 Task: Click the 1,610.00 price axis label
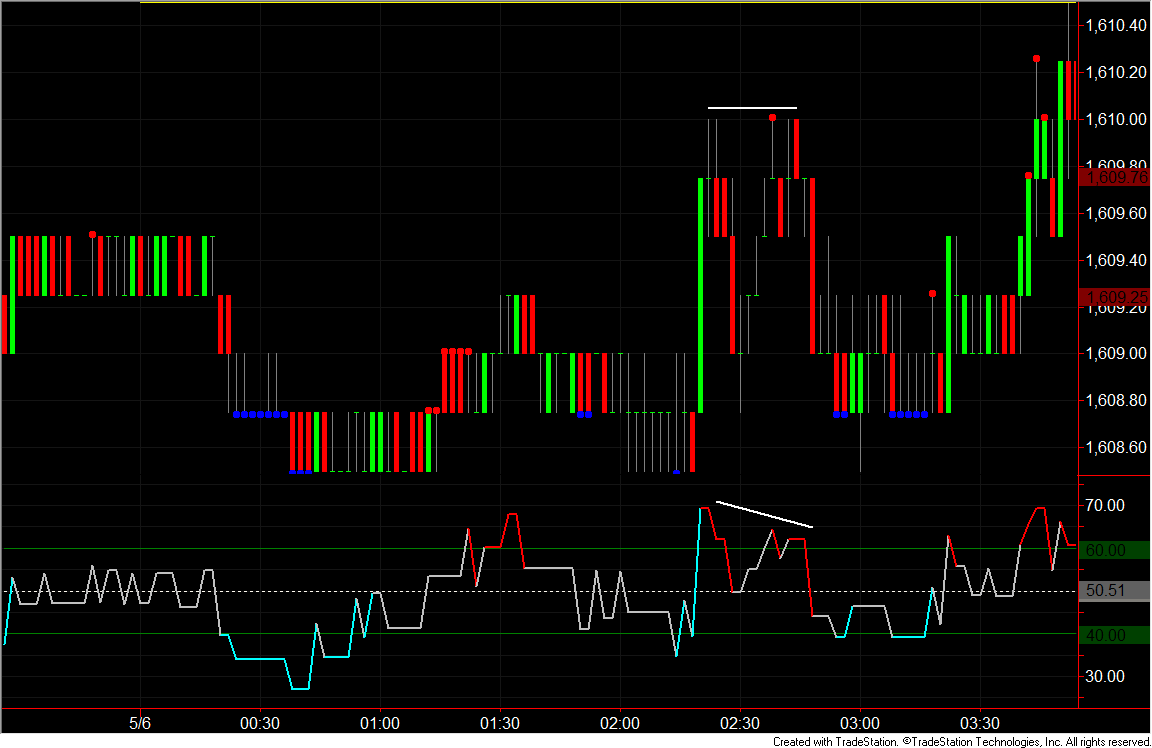[1116, 119]
